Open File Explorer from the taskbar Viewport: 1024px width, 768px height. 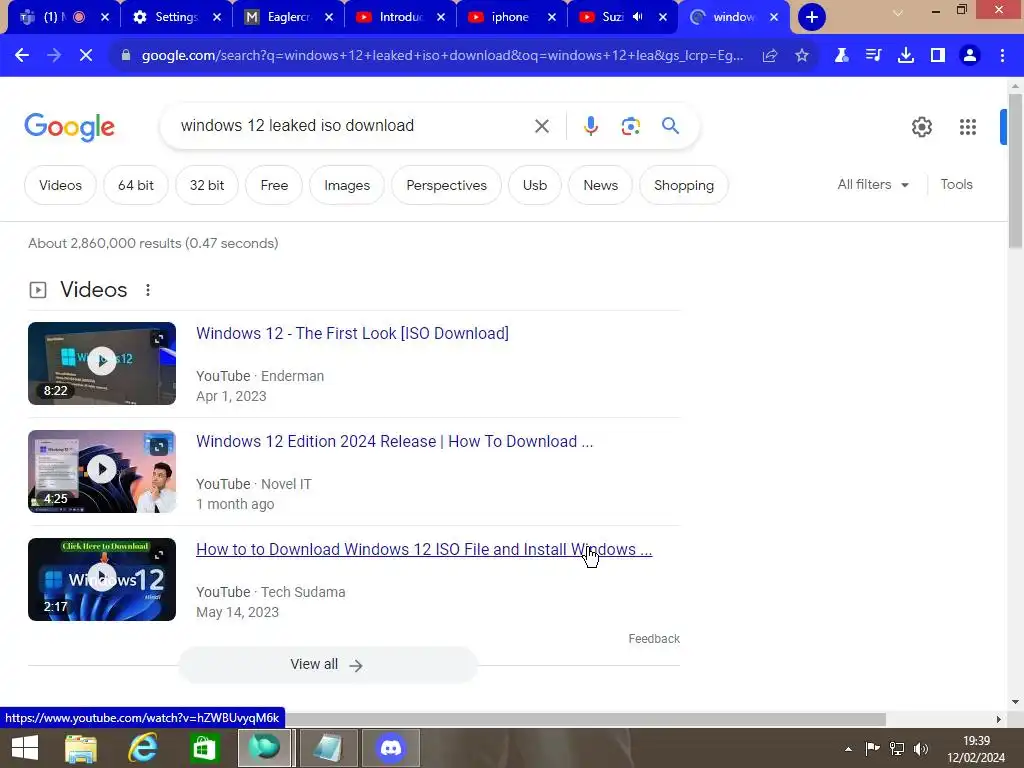pos(81,748)
